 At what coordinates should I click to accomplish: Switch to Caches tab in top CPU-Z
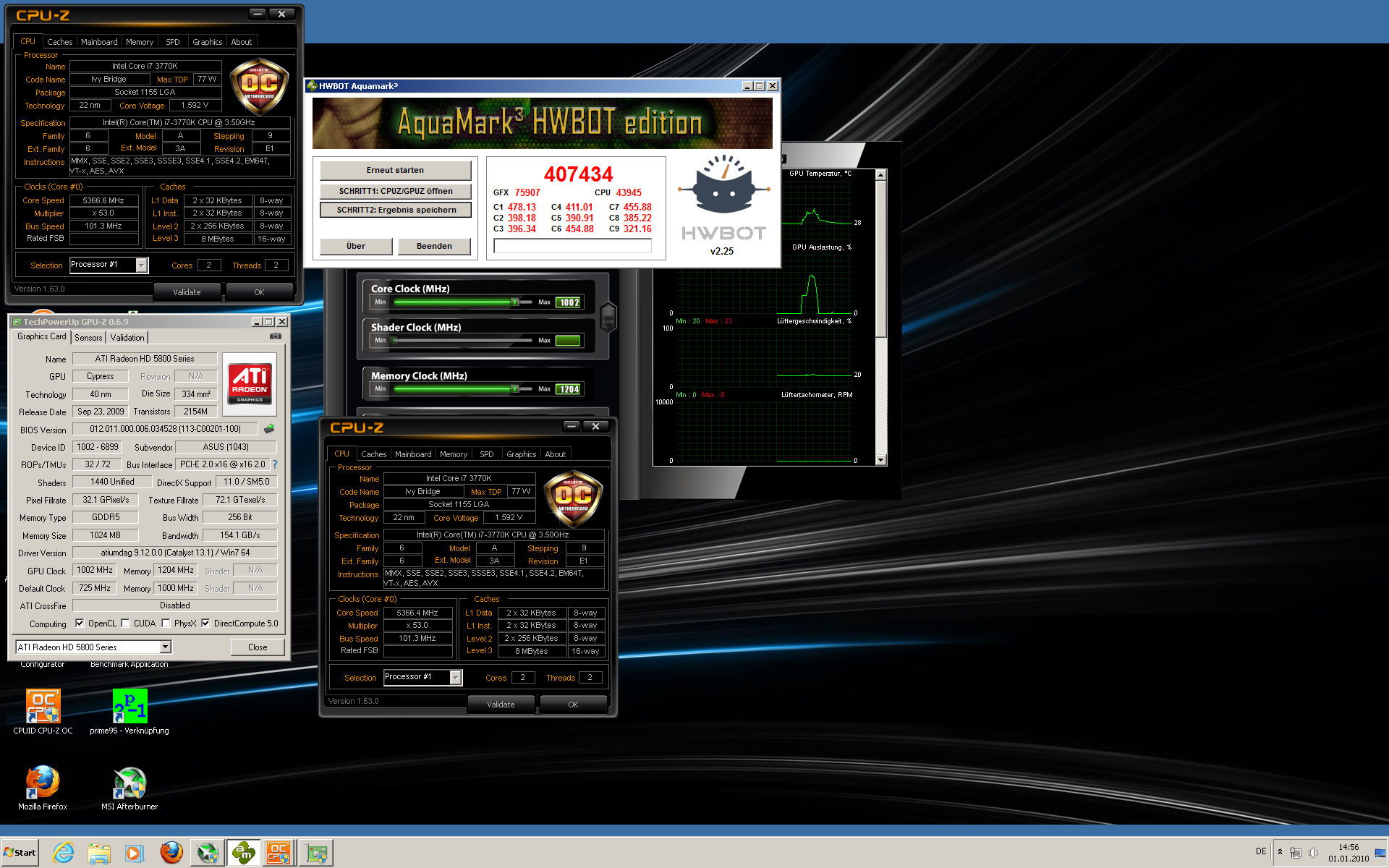(x=59, y=42)
